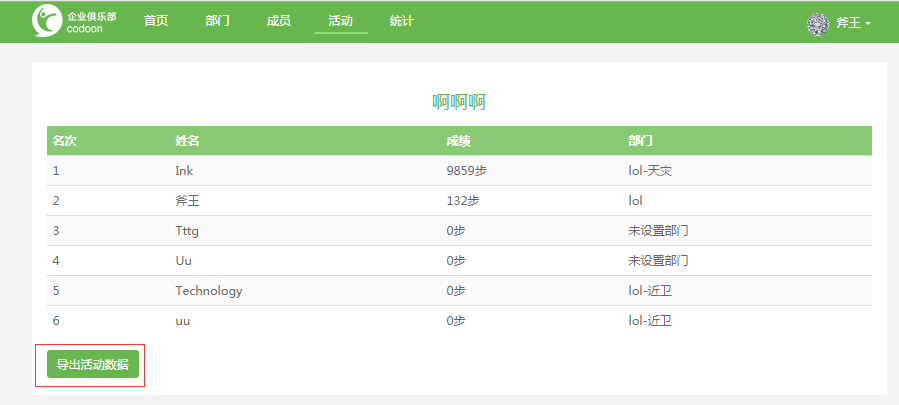Click the 导出活动数据 button
This screenshot has height=405, width=899.
click(93, 364)
